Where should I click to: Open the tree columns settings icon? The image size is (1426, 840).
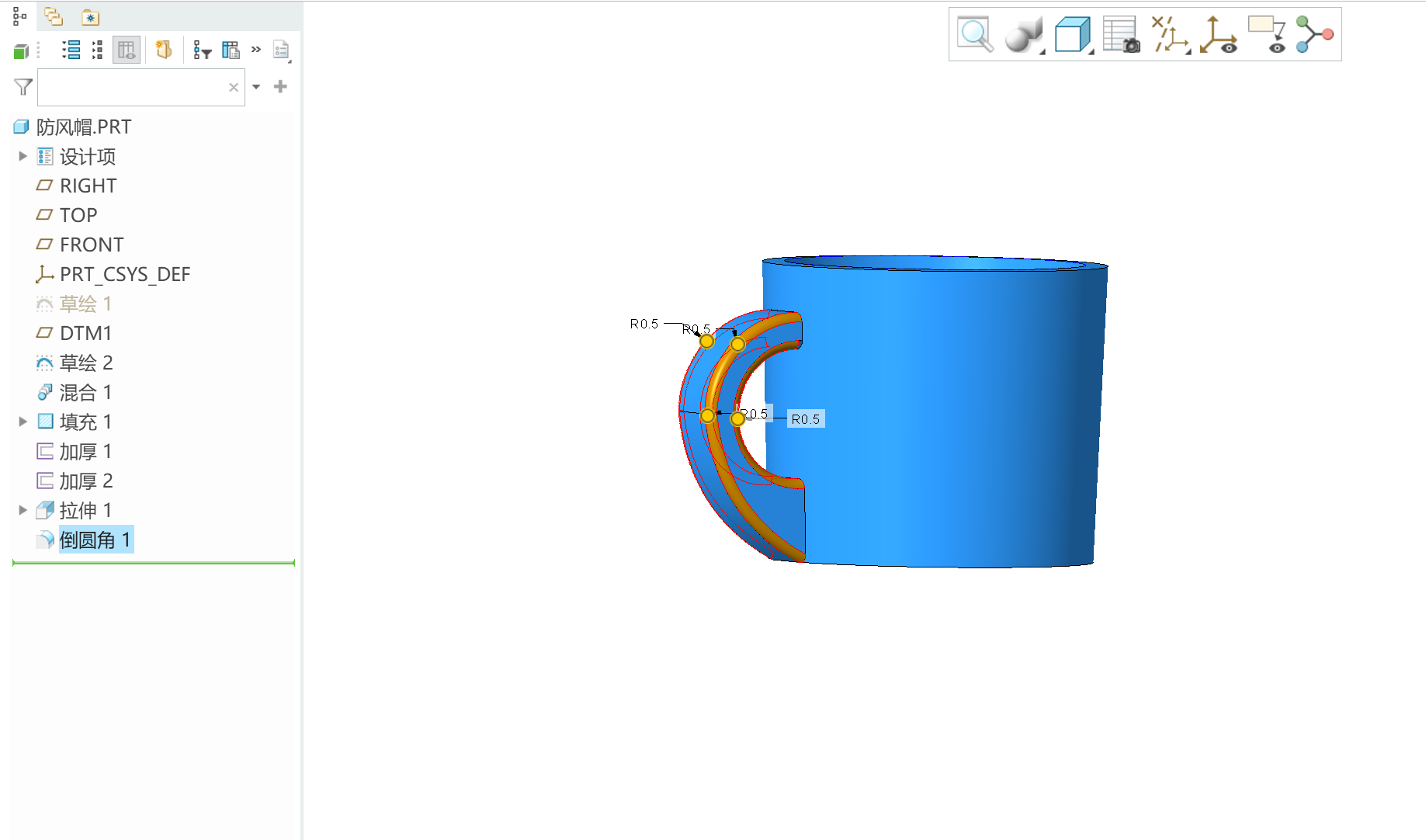(x=231, y=50)
